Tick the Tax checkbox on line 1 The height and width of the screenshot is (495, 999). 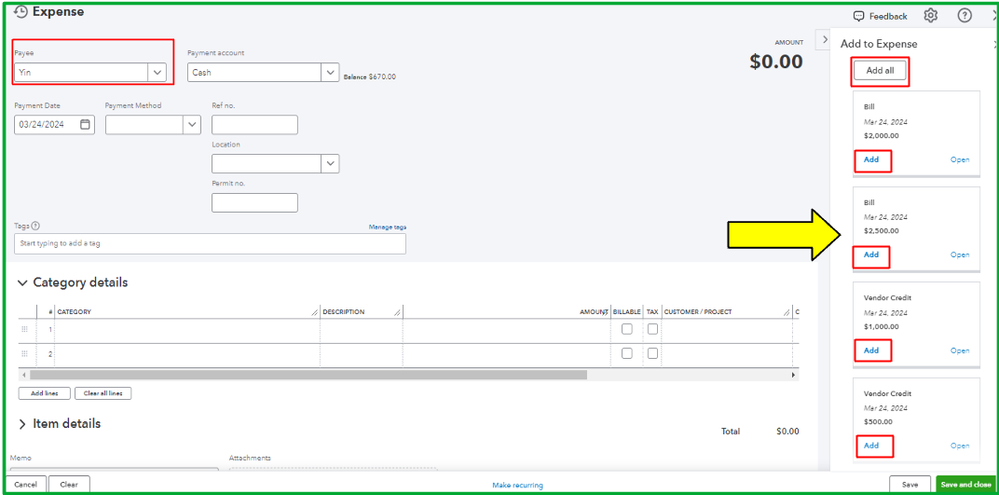pyautogui.click(x=652, y=329)
